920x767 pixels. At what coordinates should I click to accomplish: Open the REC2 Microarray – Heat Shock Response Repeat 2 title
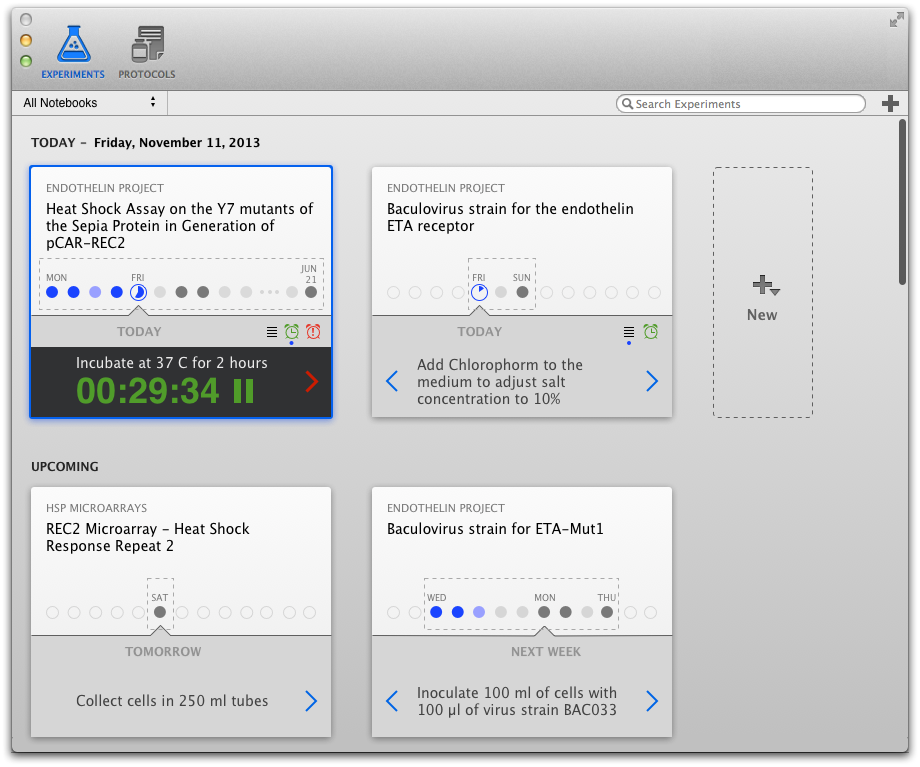(148, 538)
